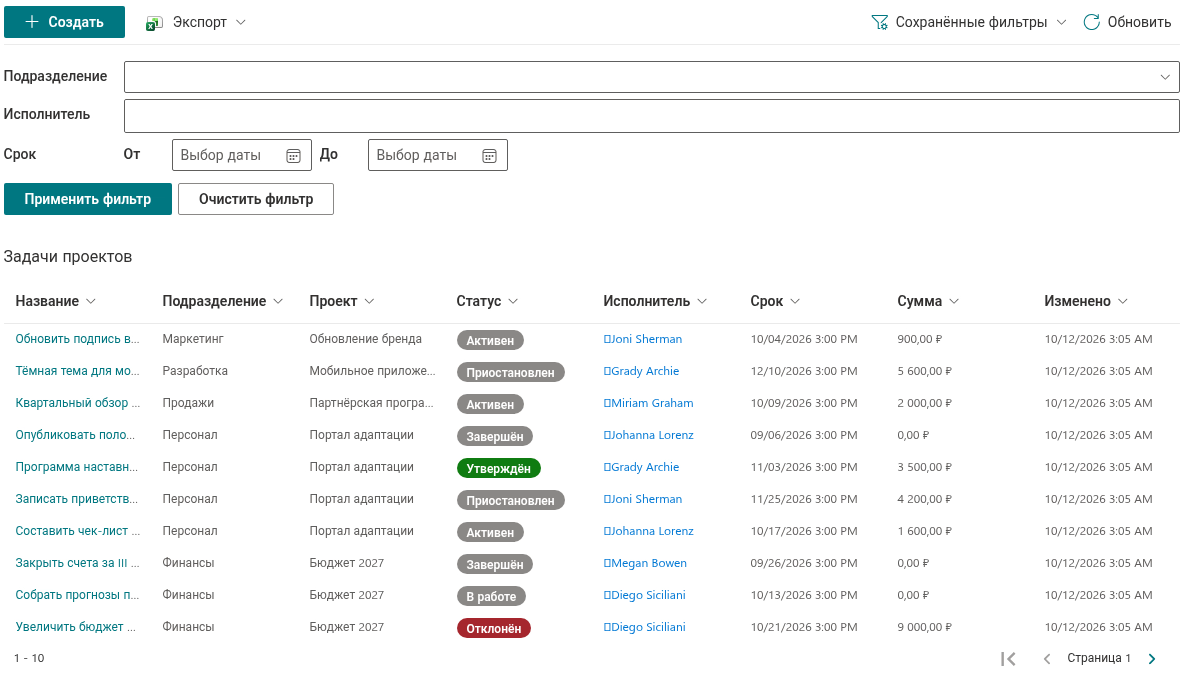Click the До date input field

[x=437, y=155]
